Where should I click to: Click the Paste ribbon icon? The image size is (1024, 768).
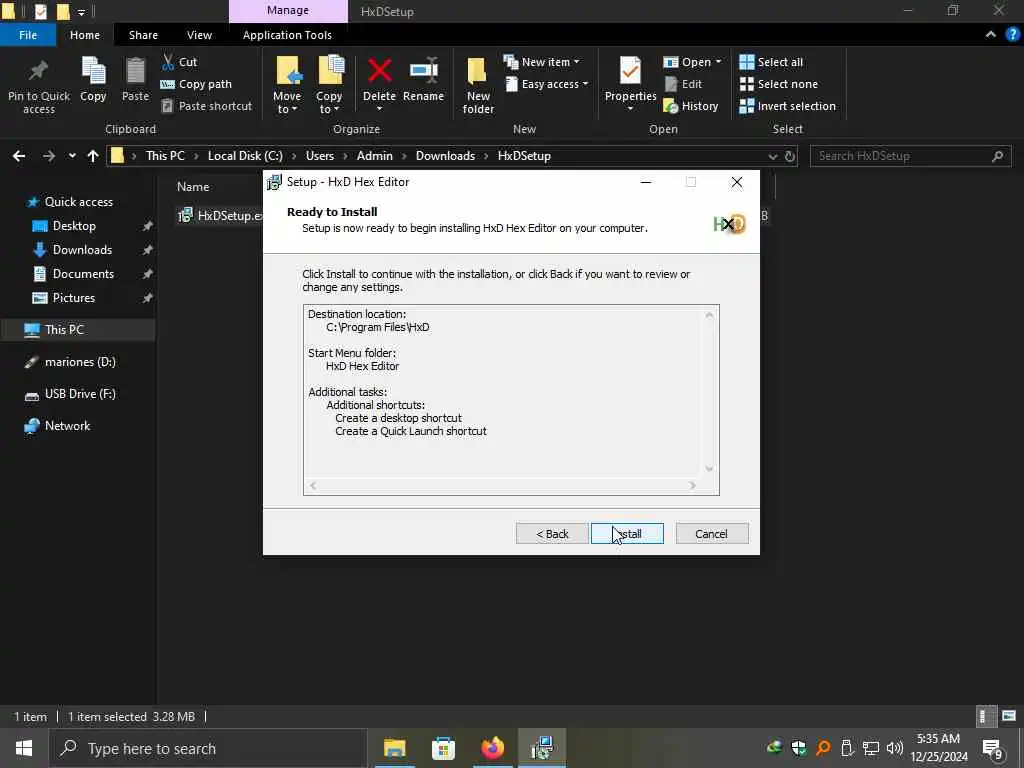[x=135, y=80]
